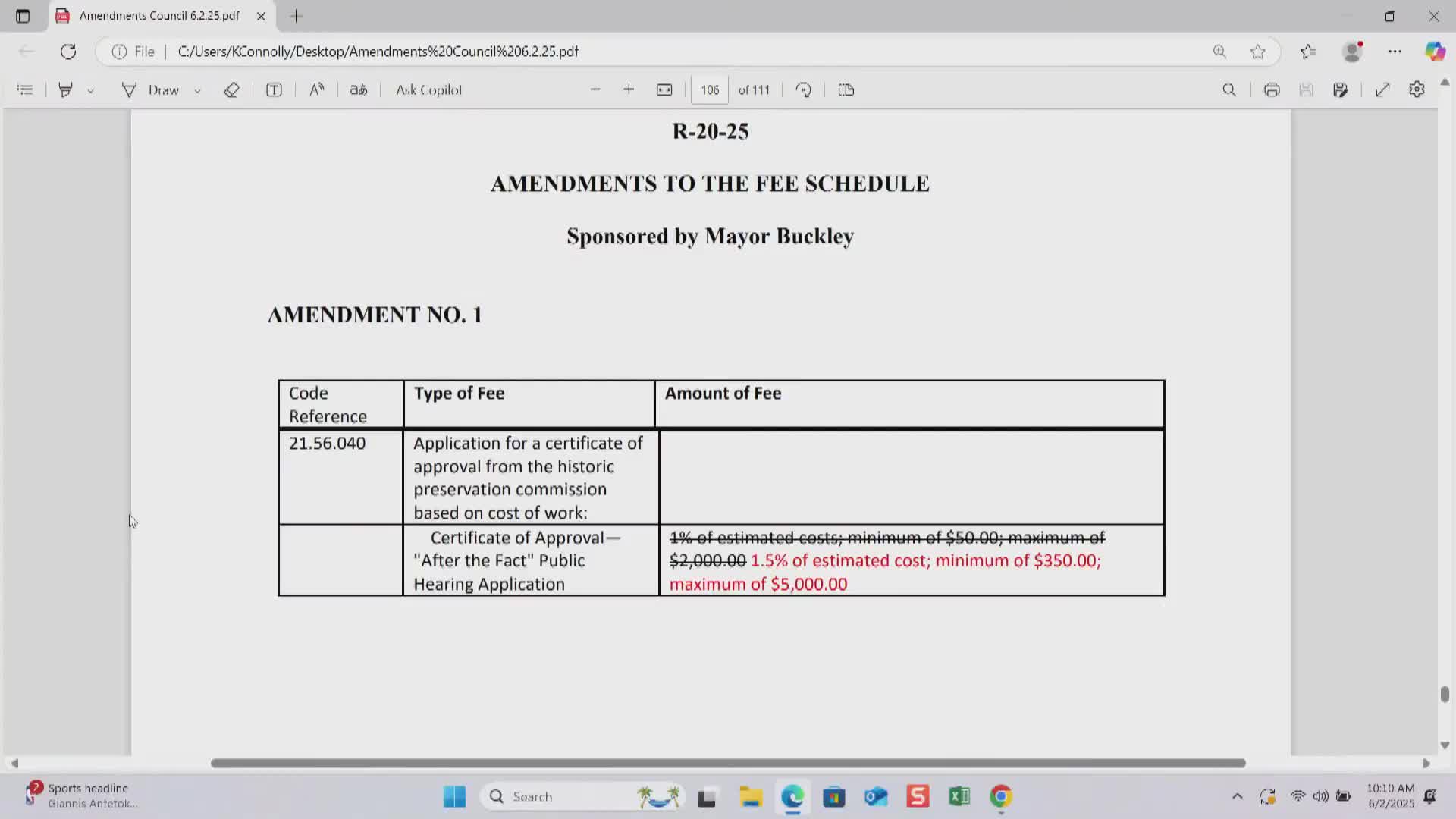Zoom in using plus button

pyautogui.click(x=629, y=89)
